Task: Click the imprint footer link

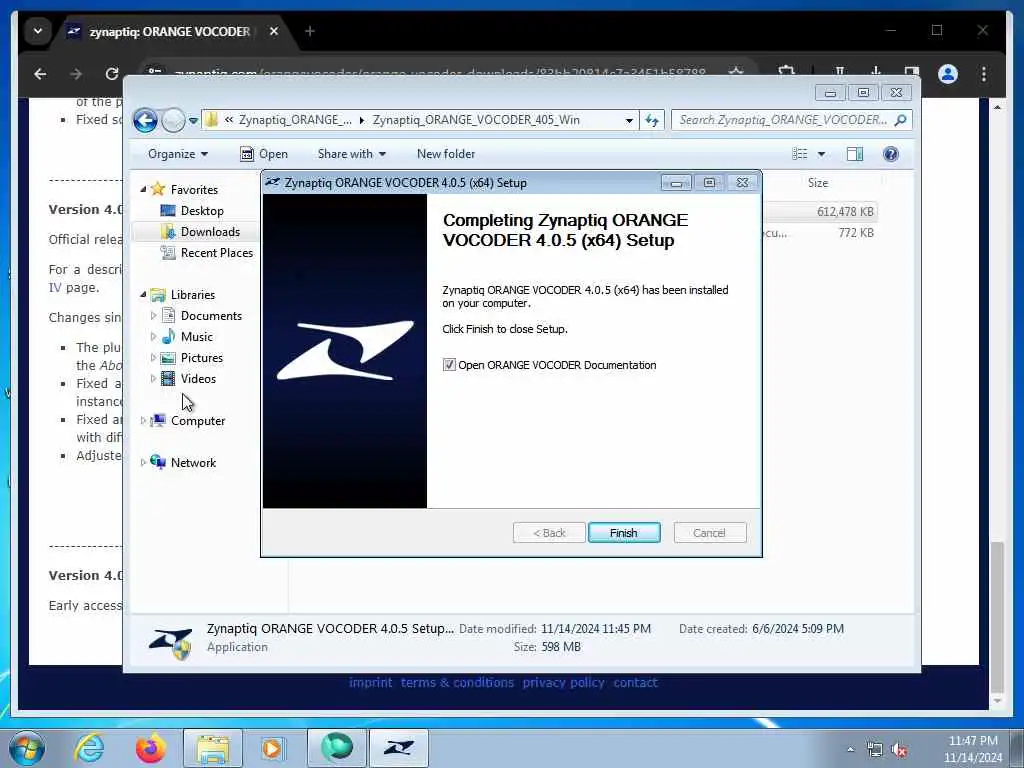Action: 370,682
